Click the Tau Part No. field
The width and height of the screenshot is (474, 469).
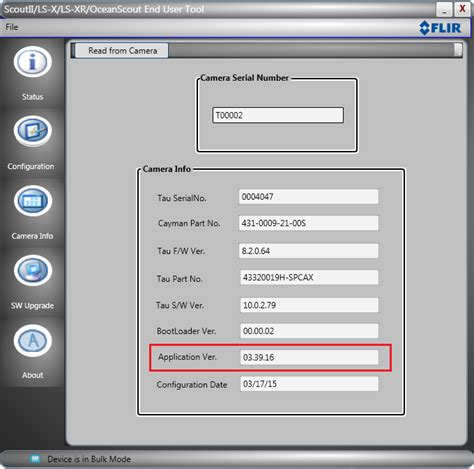pyautogui.click(x=309, y=277)
